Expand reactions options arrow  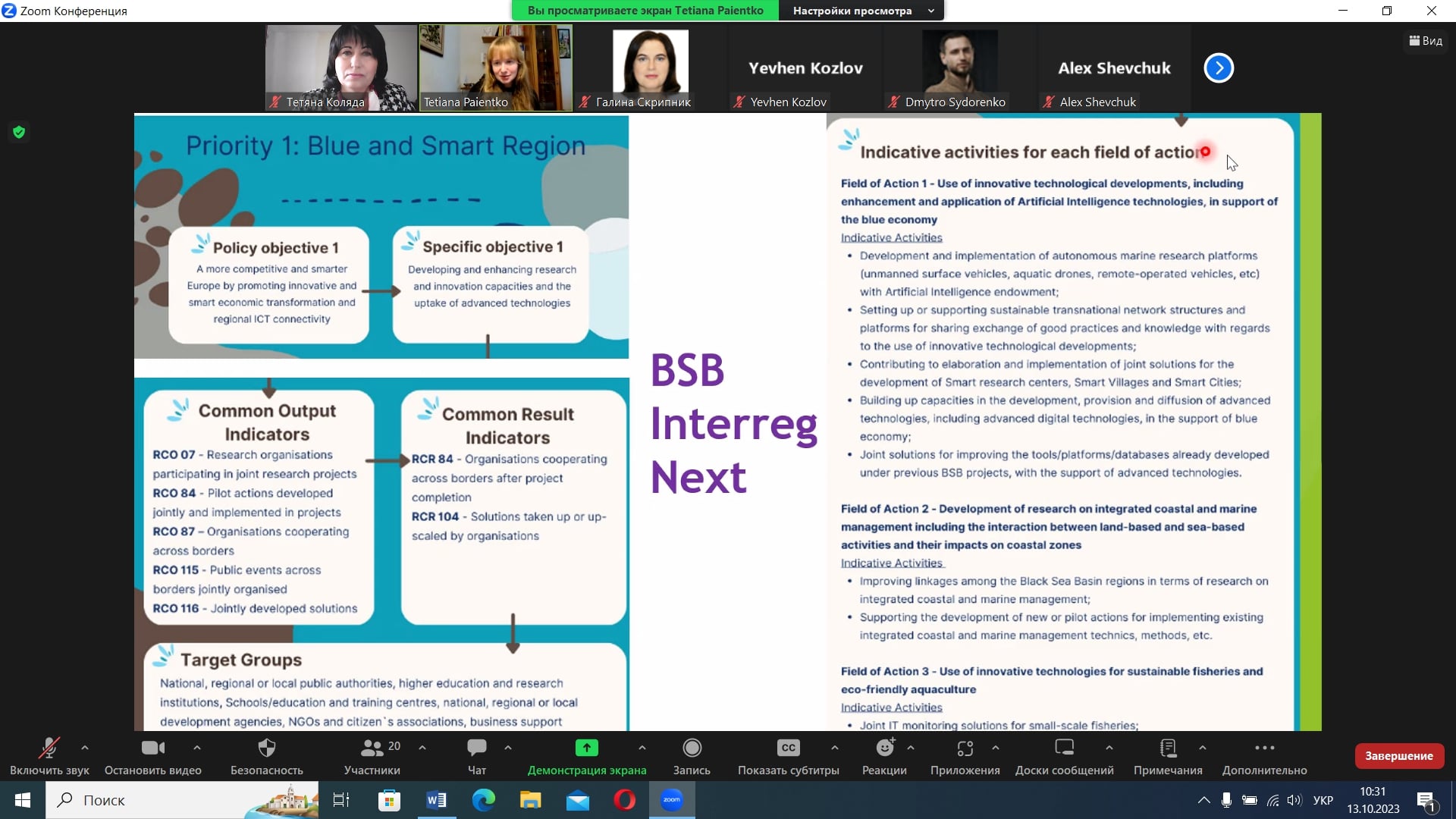coord(911,748)
